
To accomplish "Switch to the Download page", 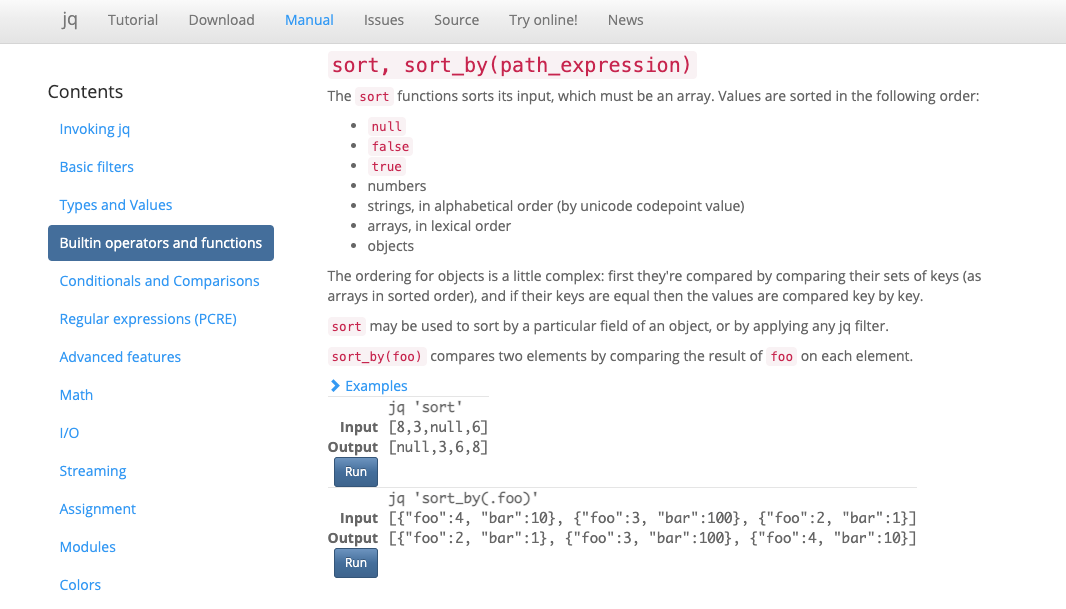I will point(221,20).
